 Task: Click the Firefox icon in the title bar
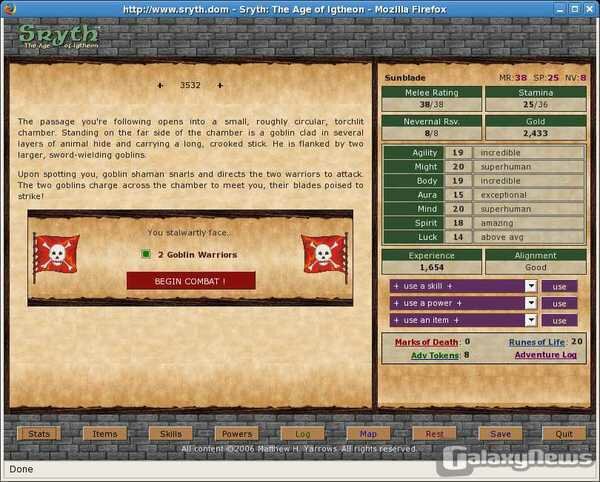[10, 9]
